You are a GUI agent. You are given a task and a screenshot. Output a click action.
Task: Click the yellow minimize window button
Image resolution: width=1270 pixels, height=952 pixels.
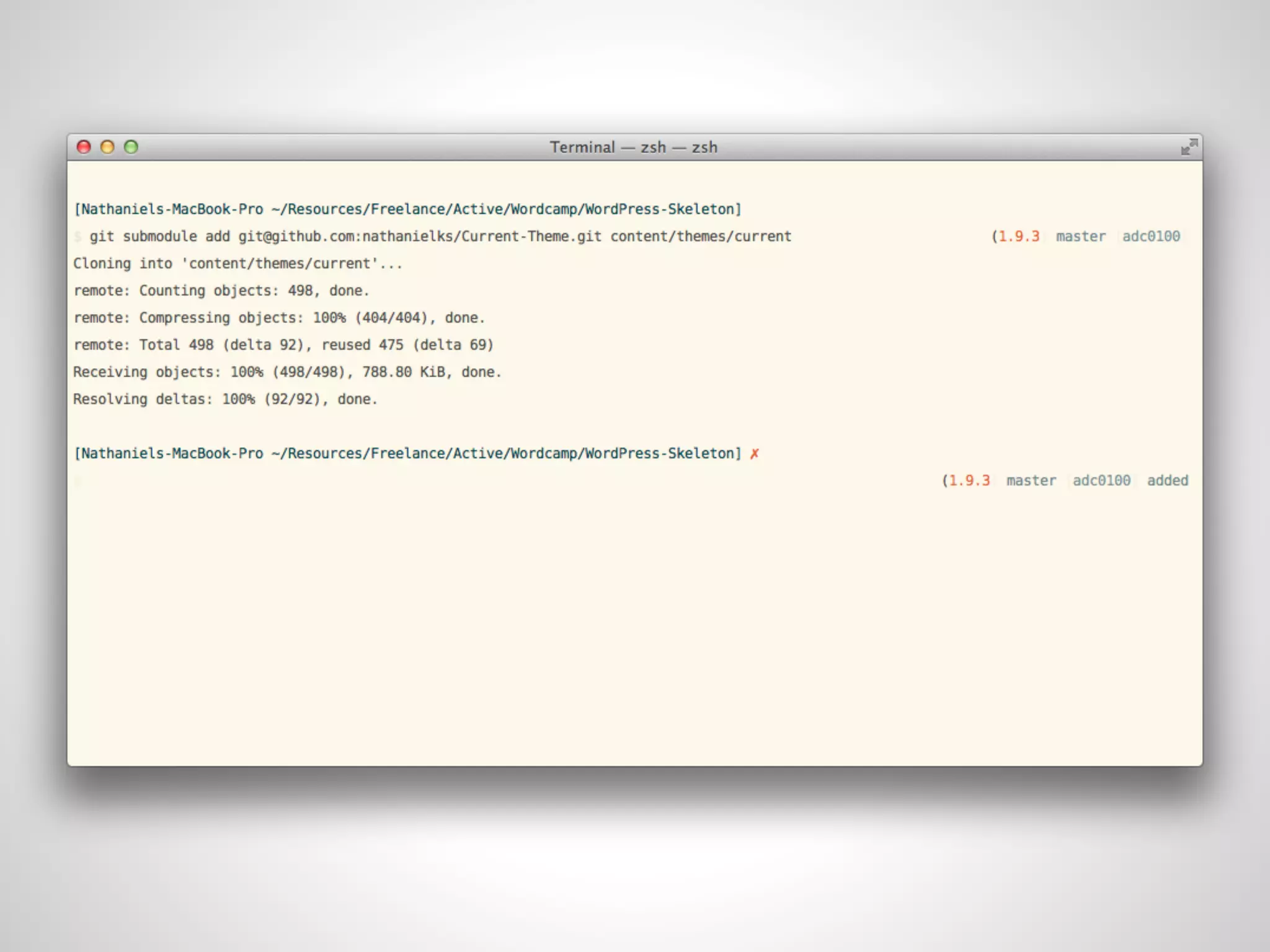click(x=107, y=147)
